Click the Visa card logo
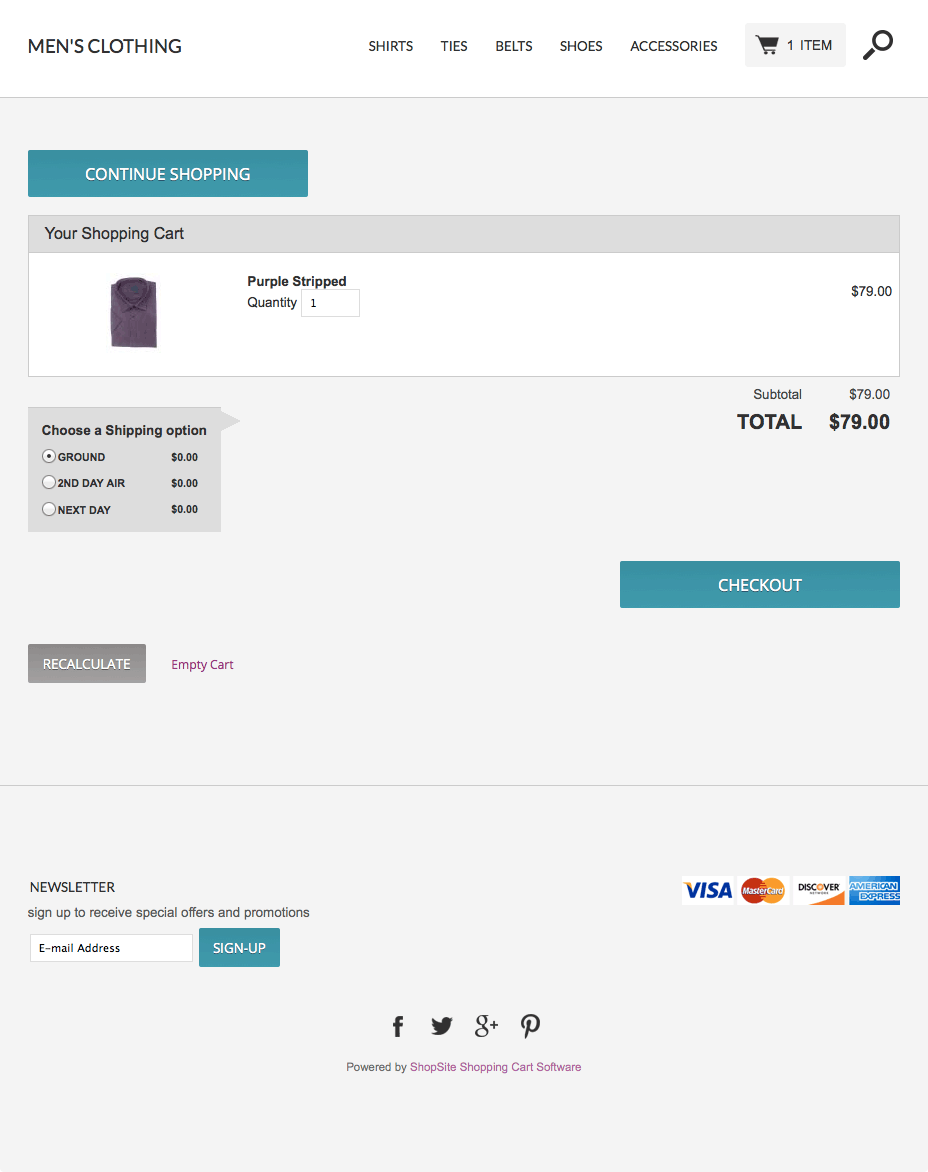The height and width of the screenshot is (1172, 928). coord(708,890)
